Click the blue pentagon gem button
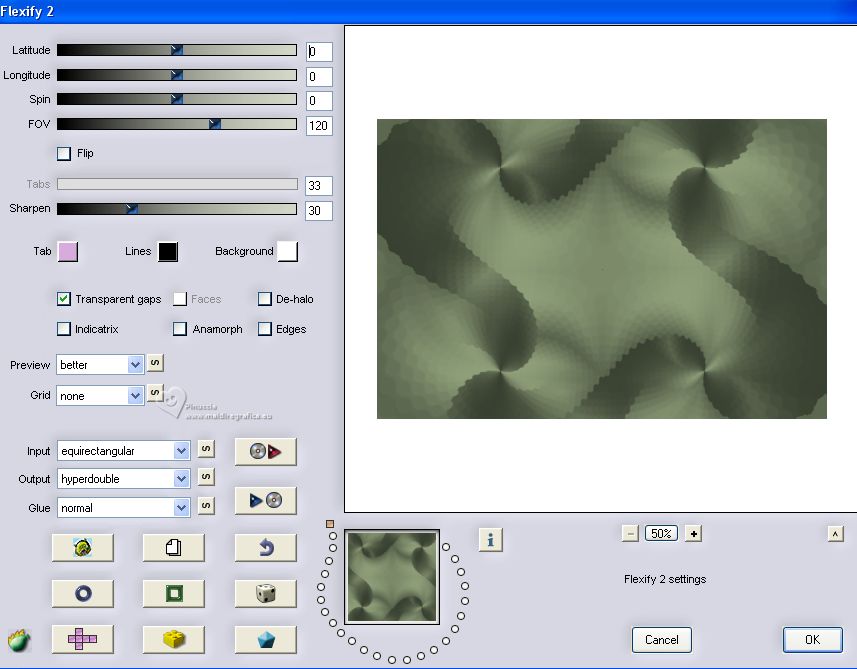 click(265, 639)
